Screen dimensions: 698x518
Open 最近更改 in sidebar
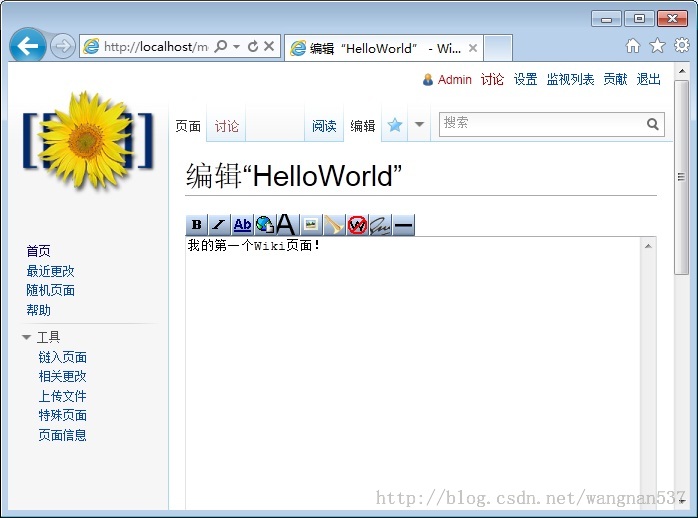(x=50, y=271)
